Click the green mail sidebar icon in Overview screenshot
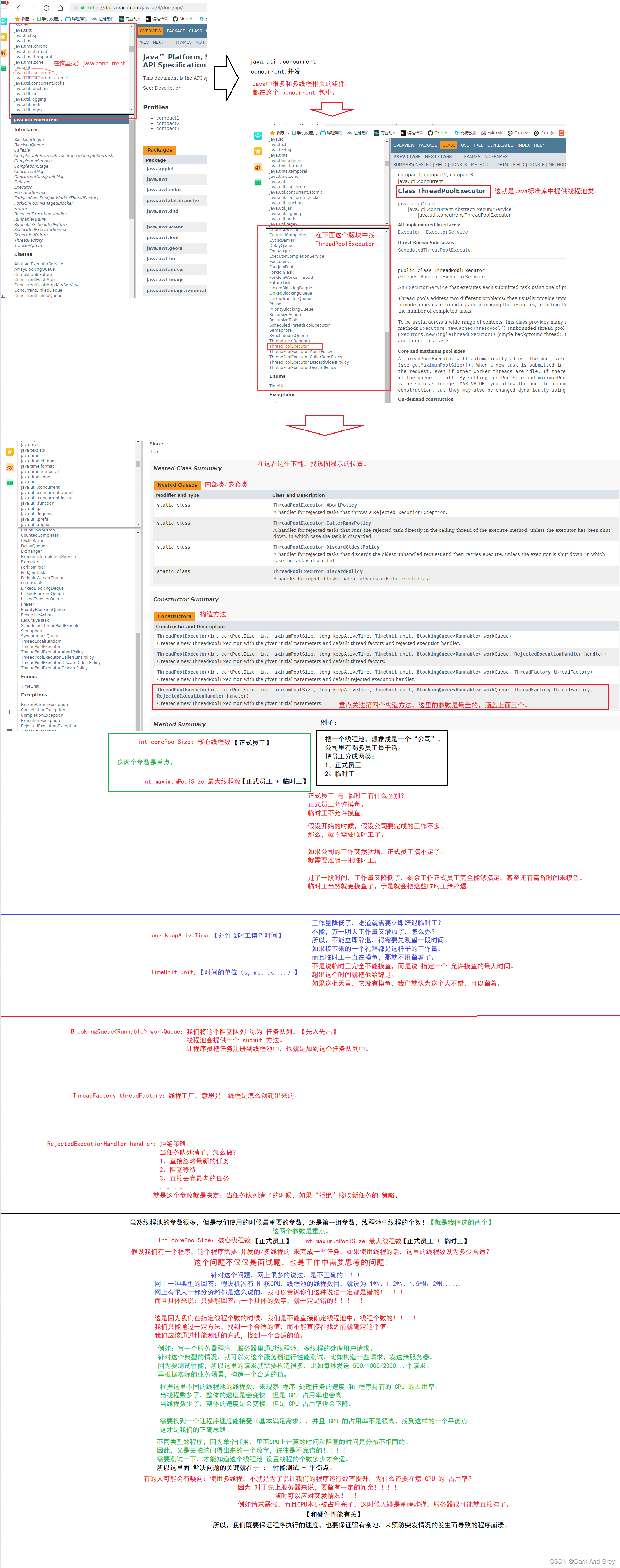This screenshot has height=1568, width=620. pyautogui.click(x=4, y=68)
